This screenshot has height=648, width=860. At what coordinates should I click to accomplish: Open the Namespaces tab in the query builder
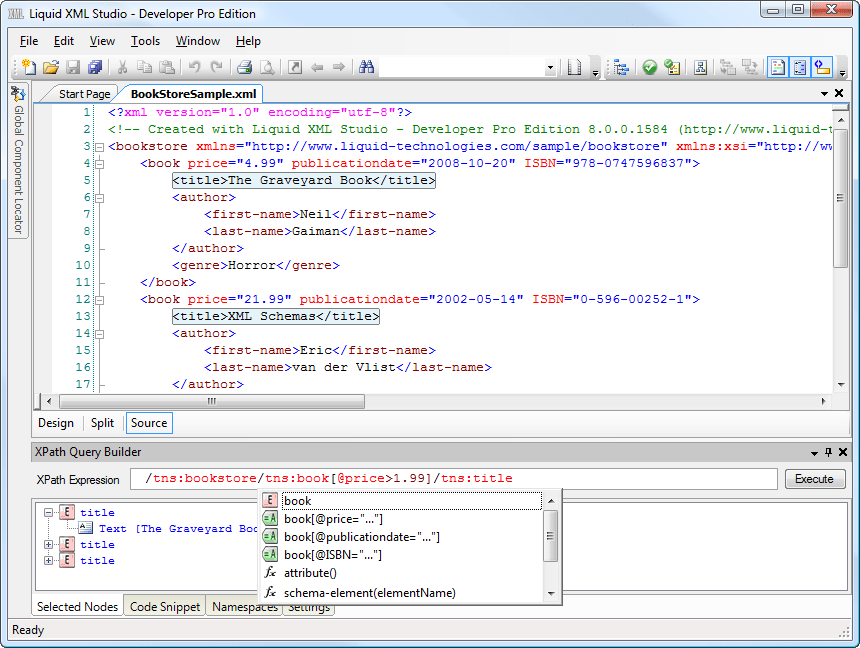[244, 606]
